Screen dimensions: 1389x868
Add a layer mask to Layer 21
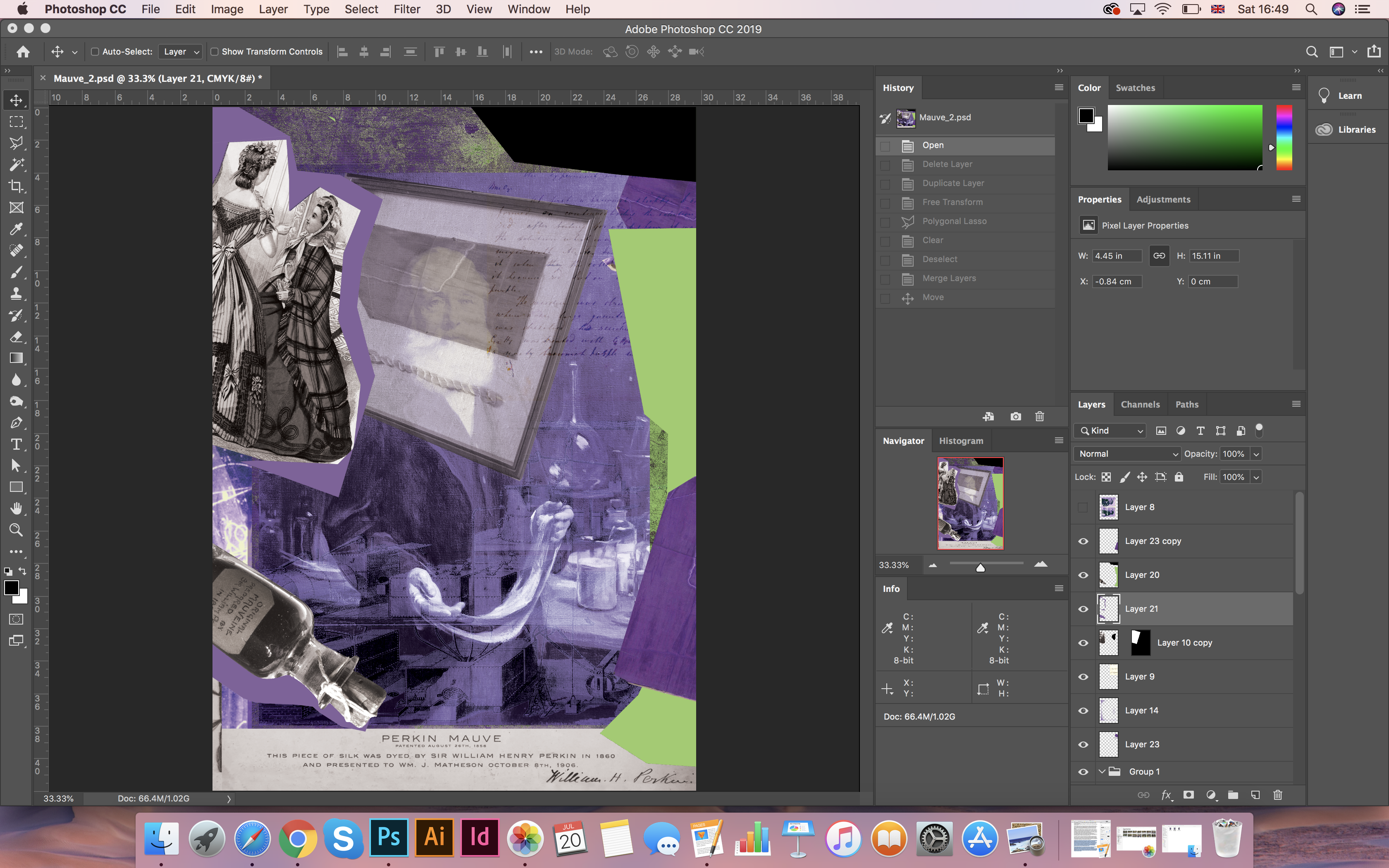coord(1189,795)
